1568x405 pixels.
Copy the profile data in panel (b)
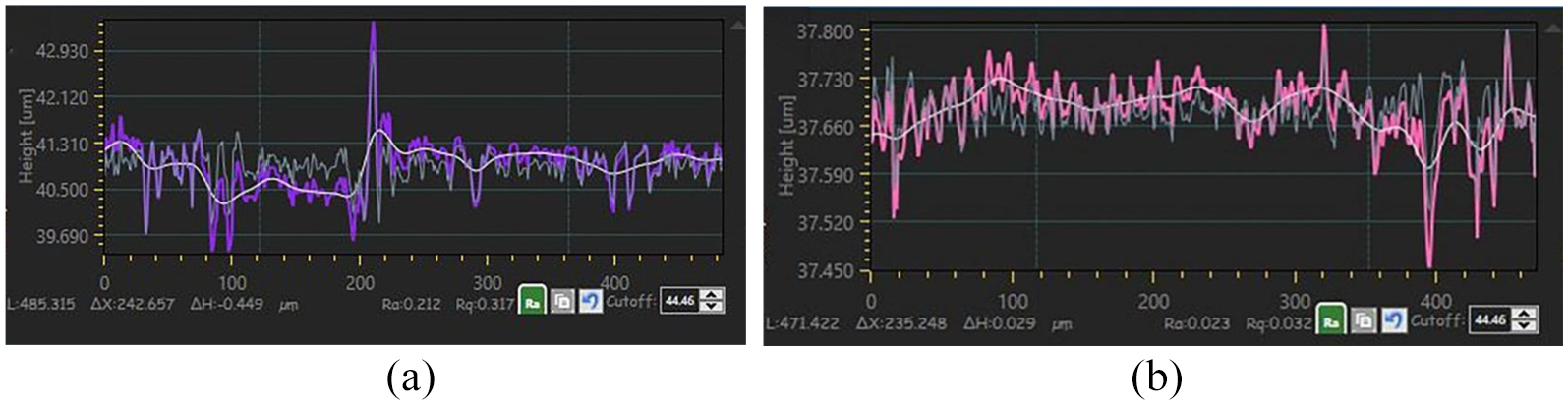1364,319
